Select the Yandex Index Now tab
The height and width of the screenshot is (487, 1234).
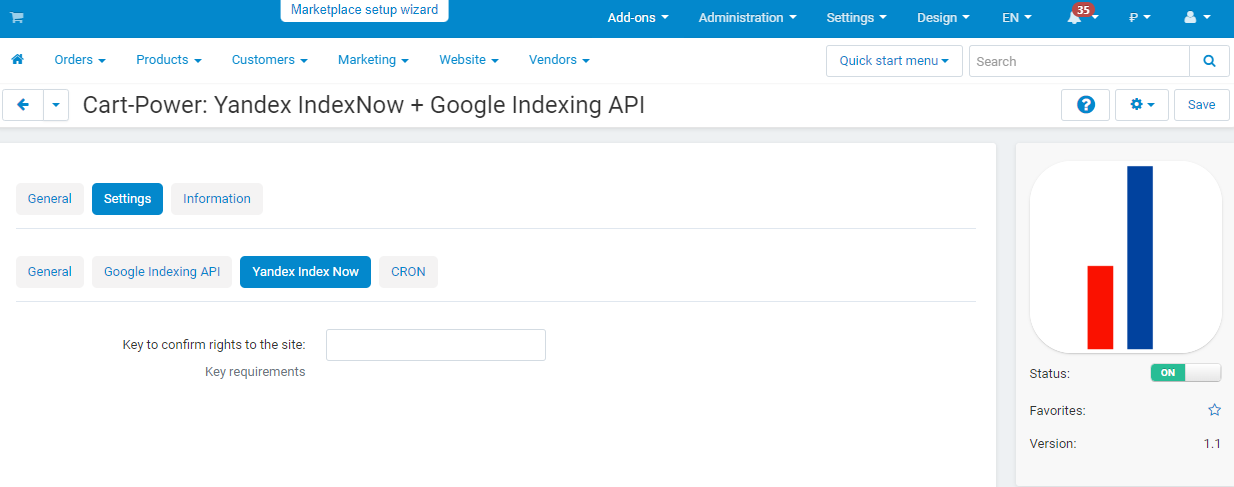(305, 272)
